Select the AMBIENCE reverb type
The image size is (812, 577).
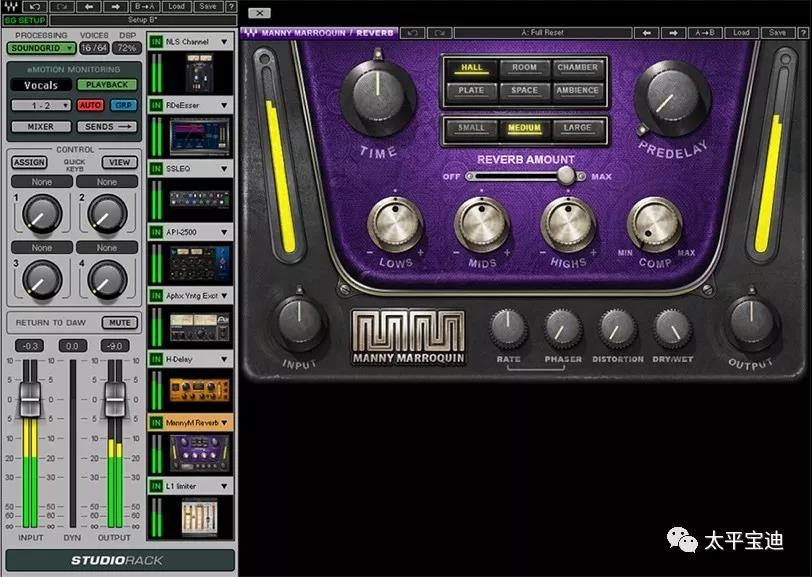point(578,91)
